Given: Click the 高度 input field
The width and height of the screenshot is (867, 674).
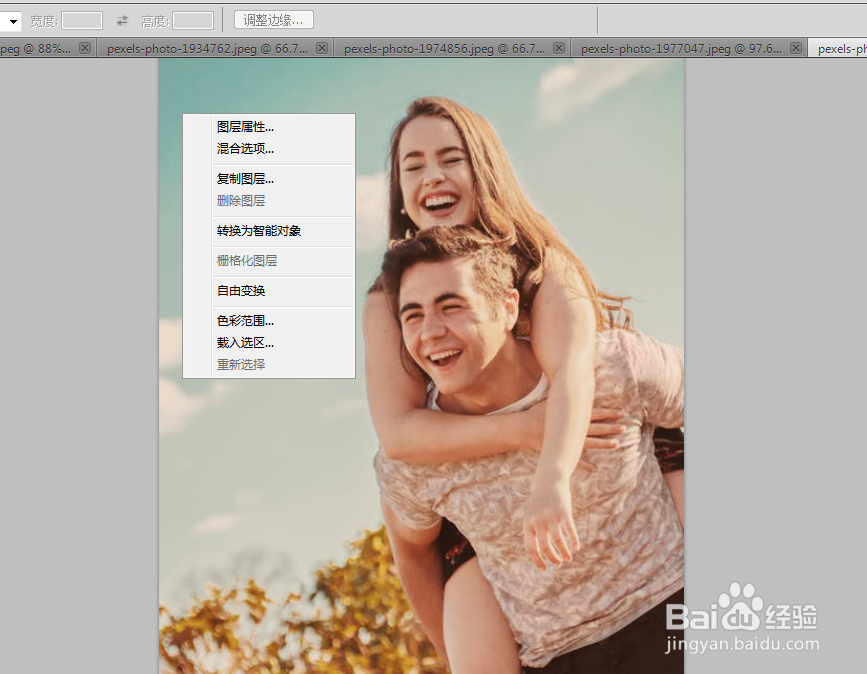Looking at the screenshot, I should pos(193,21).
